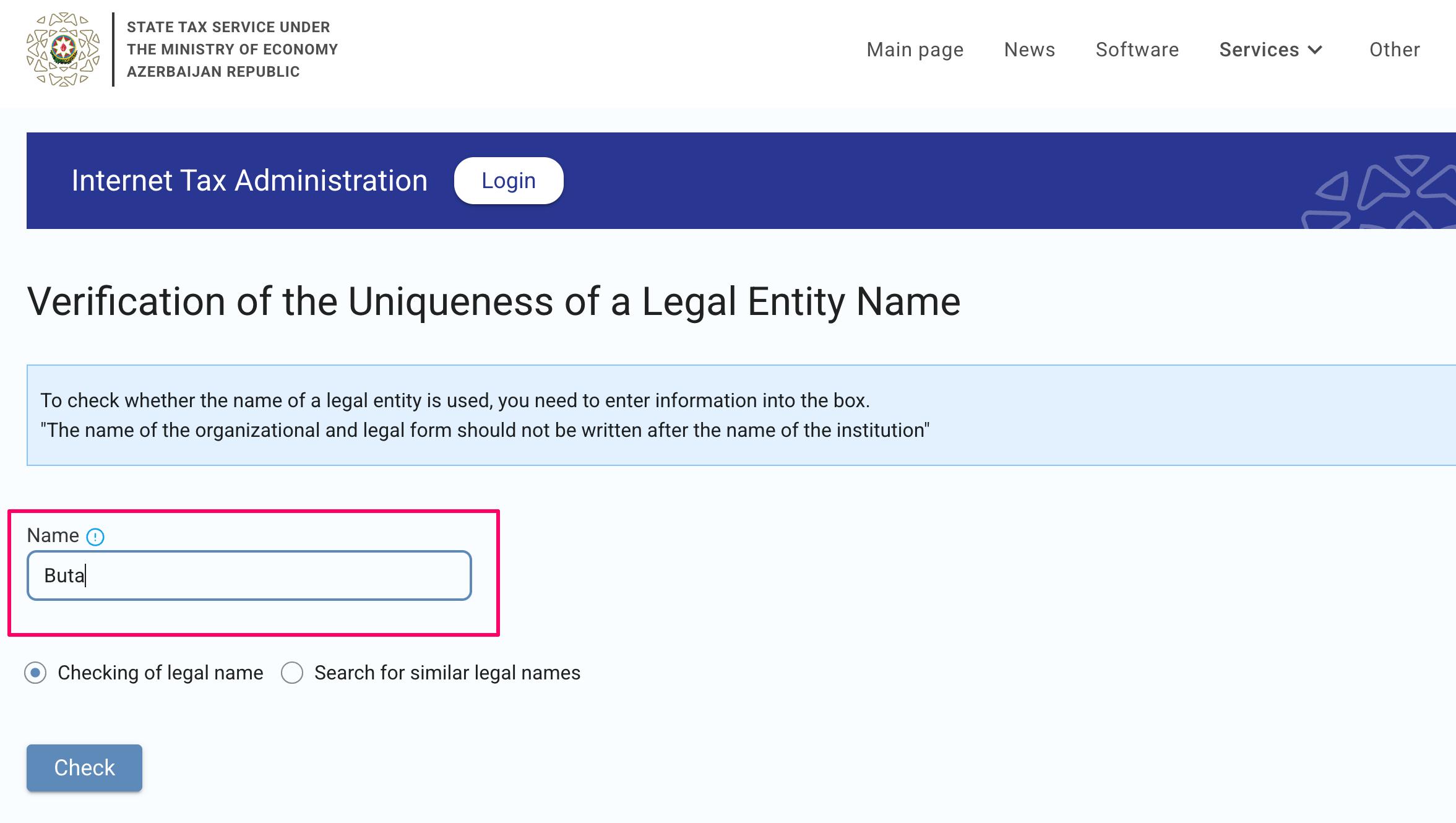
Task: Open the Services menu
Action: pyautogui.click(x=1259, y=50)
